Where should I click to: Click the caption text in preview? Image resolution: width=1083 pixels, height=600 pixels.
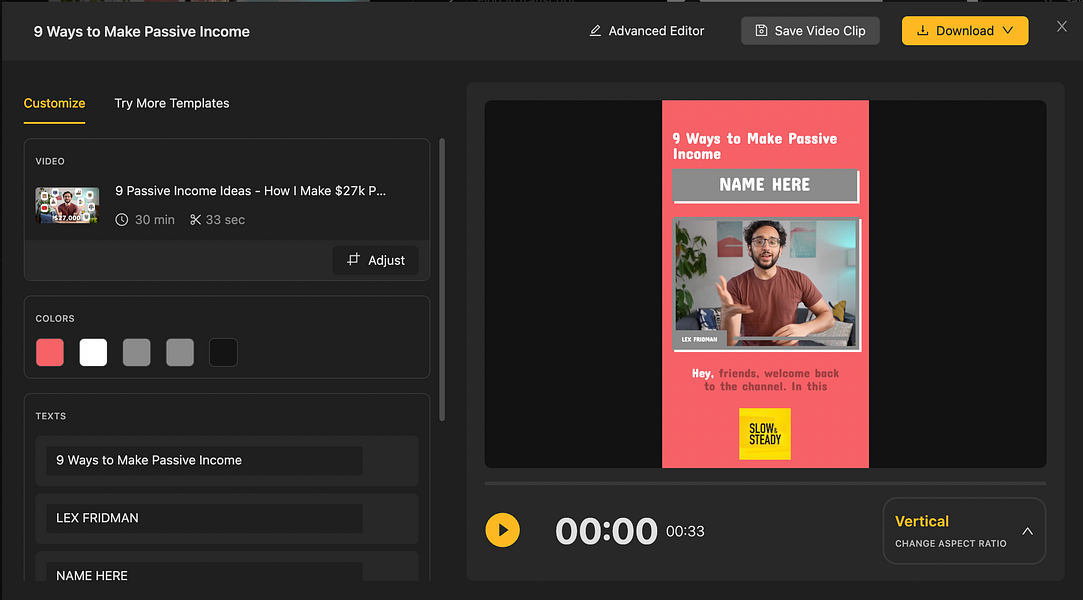(x=765, y=380)
